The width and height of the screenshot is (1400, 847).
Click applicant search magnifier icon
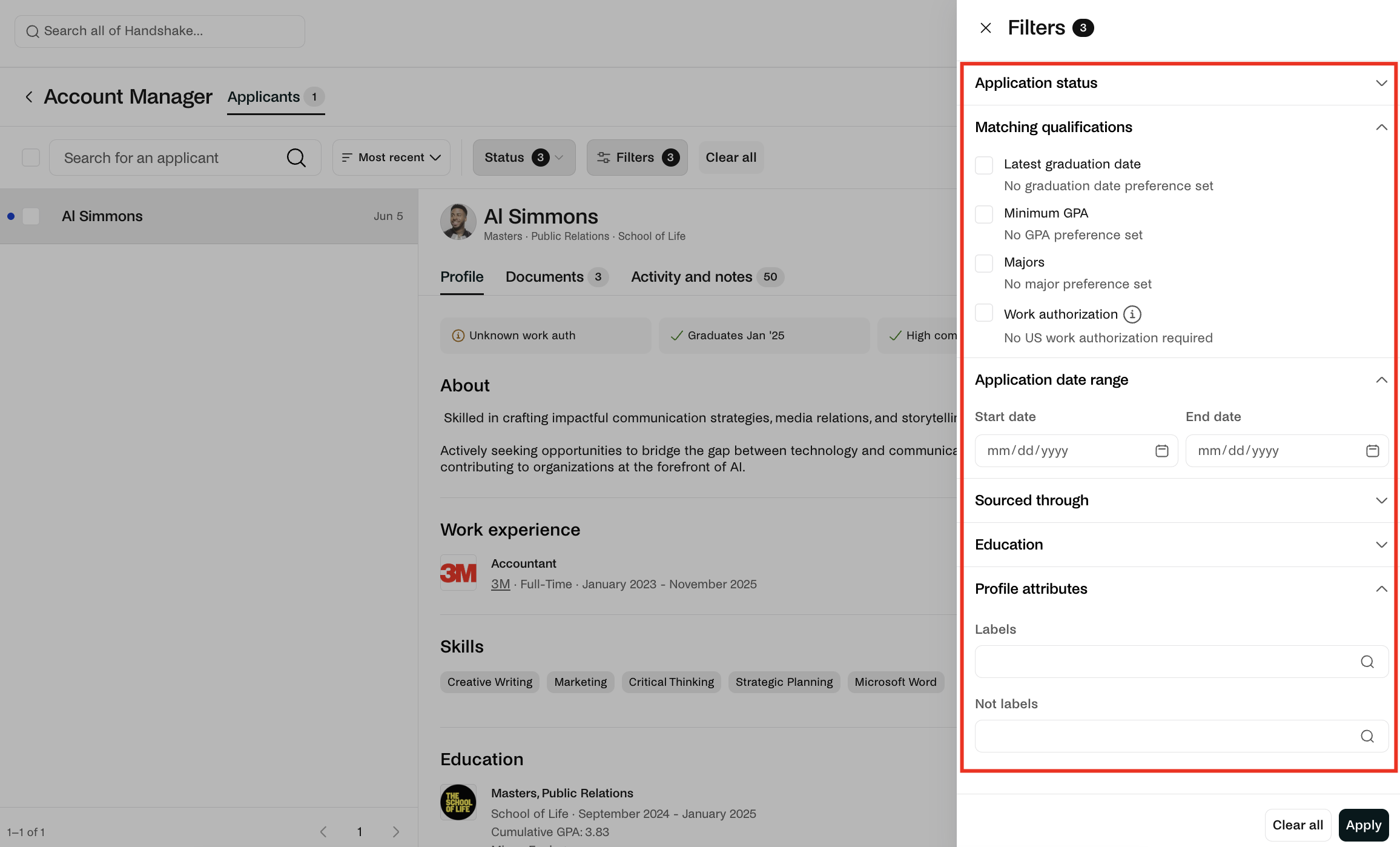[296, 158]
